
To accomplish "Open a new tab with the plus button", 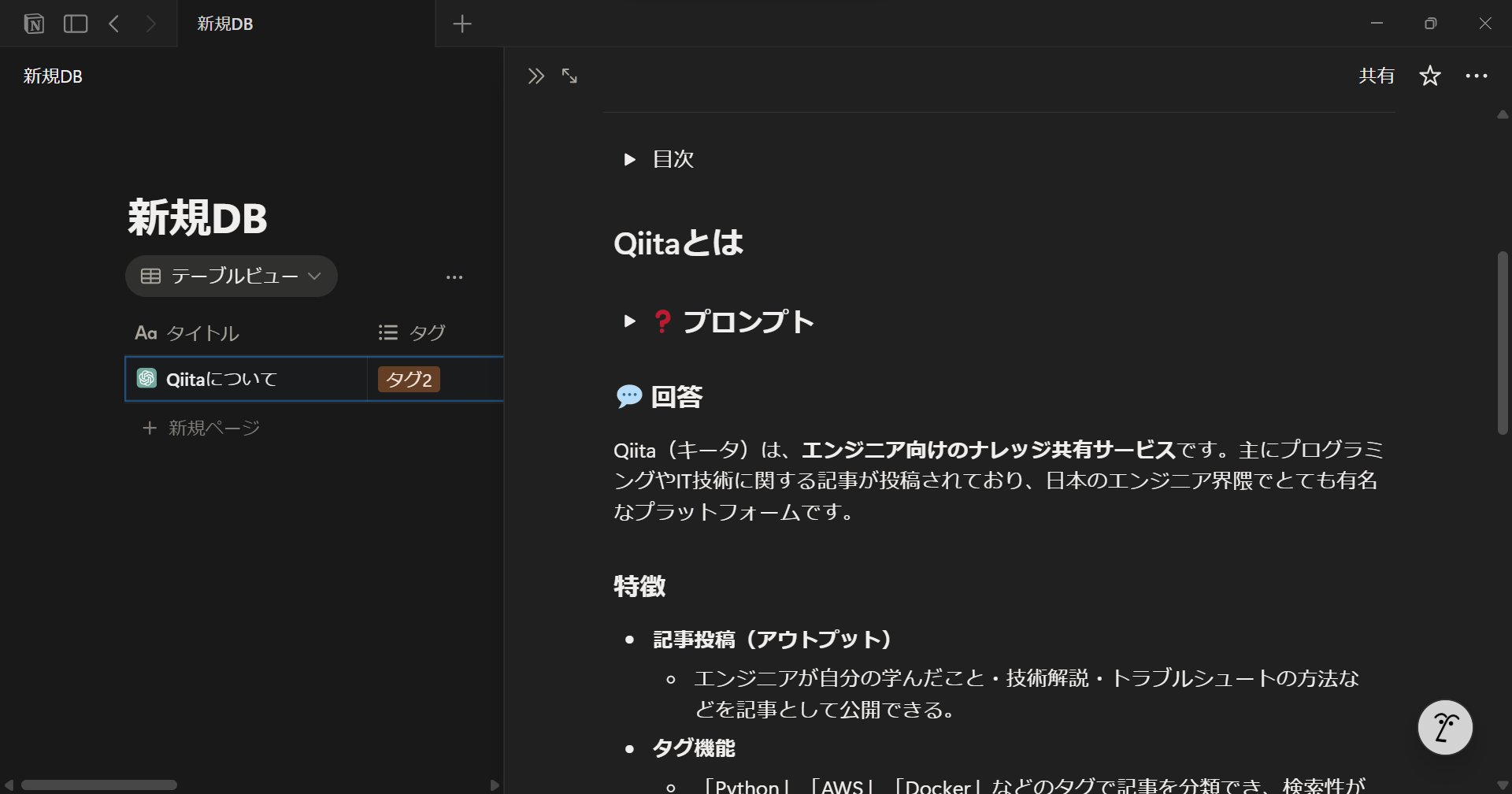I will pos(462,24).
